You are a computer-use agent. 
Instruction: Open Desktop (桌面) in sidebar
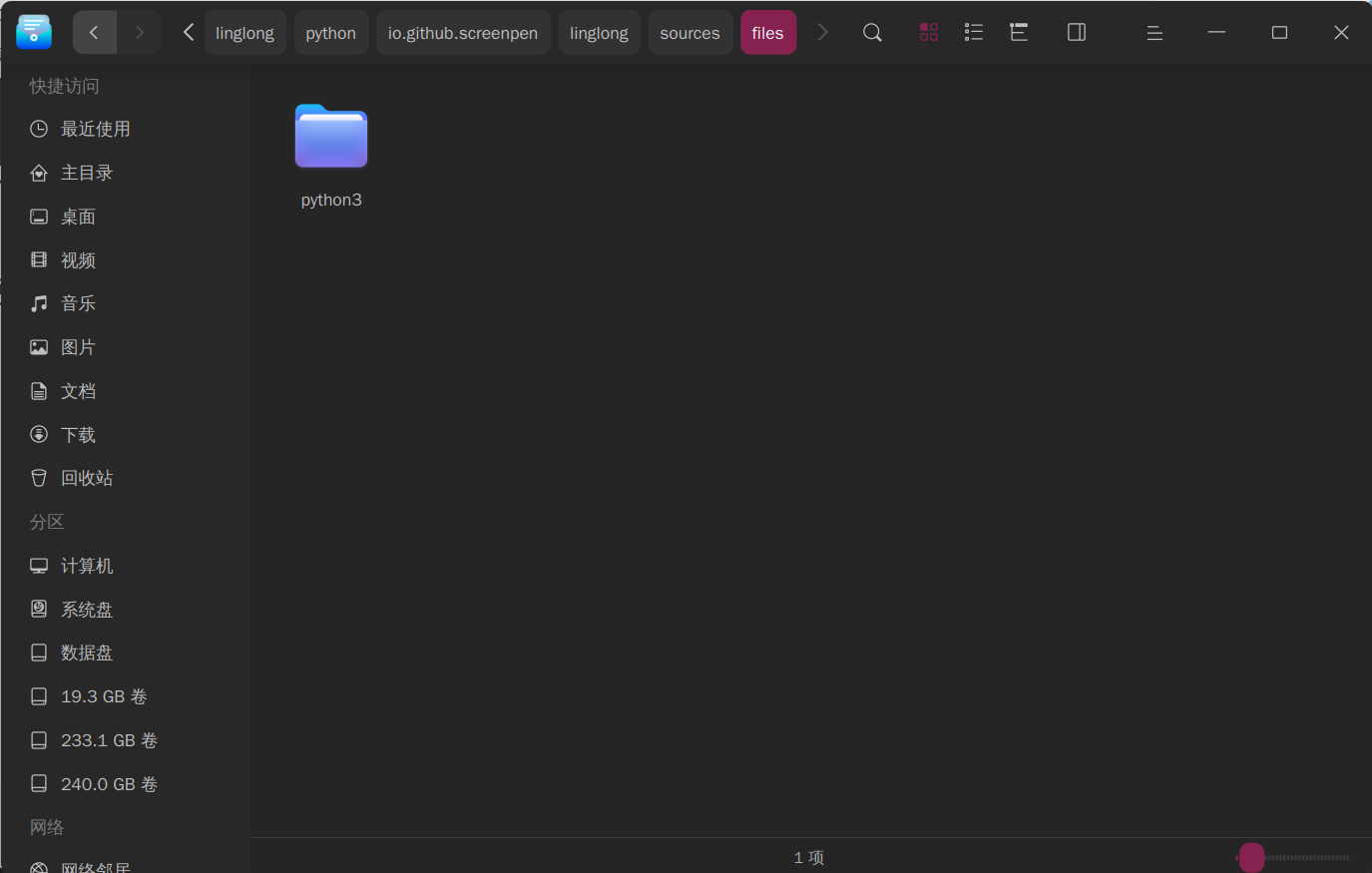[125, 217]
